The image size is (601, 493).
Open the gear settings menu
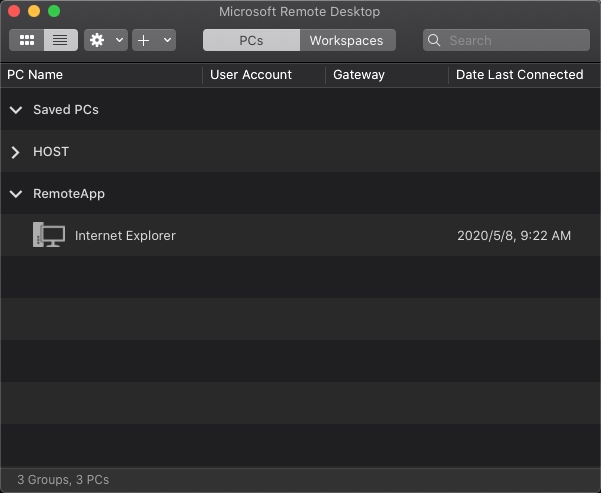point(97,40)
